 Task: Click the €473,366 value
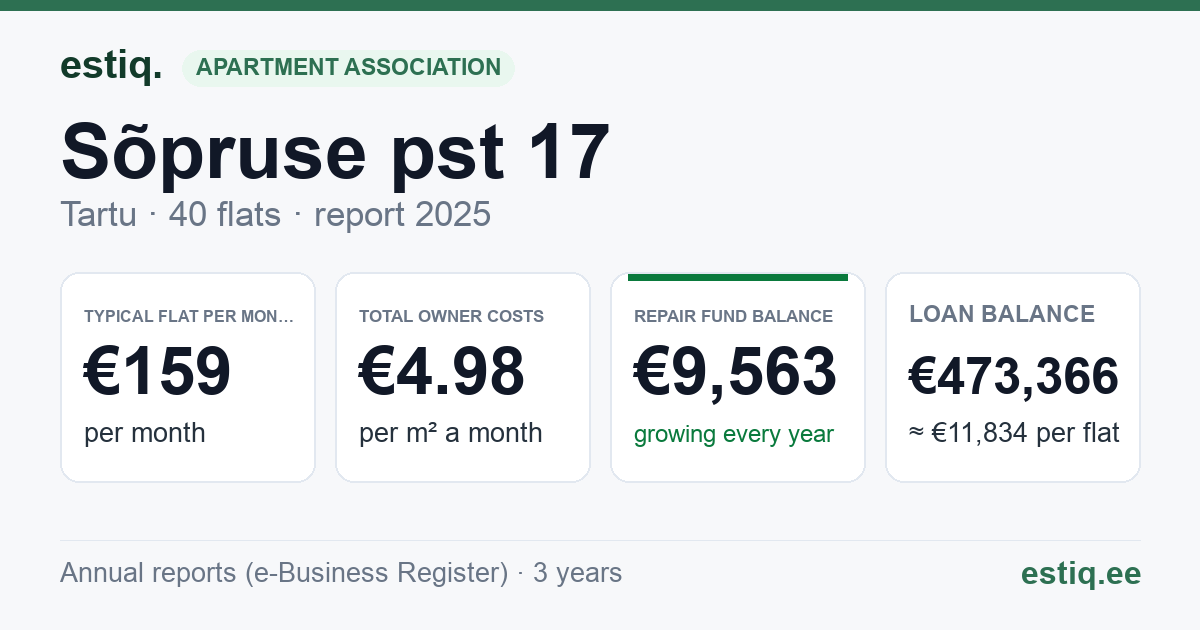pyautogui.click(x=1014, y=377)
